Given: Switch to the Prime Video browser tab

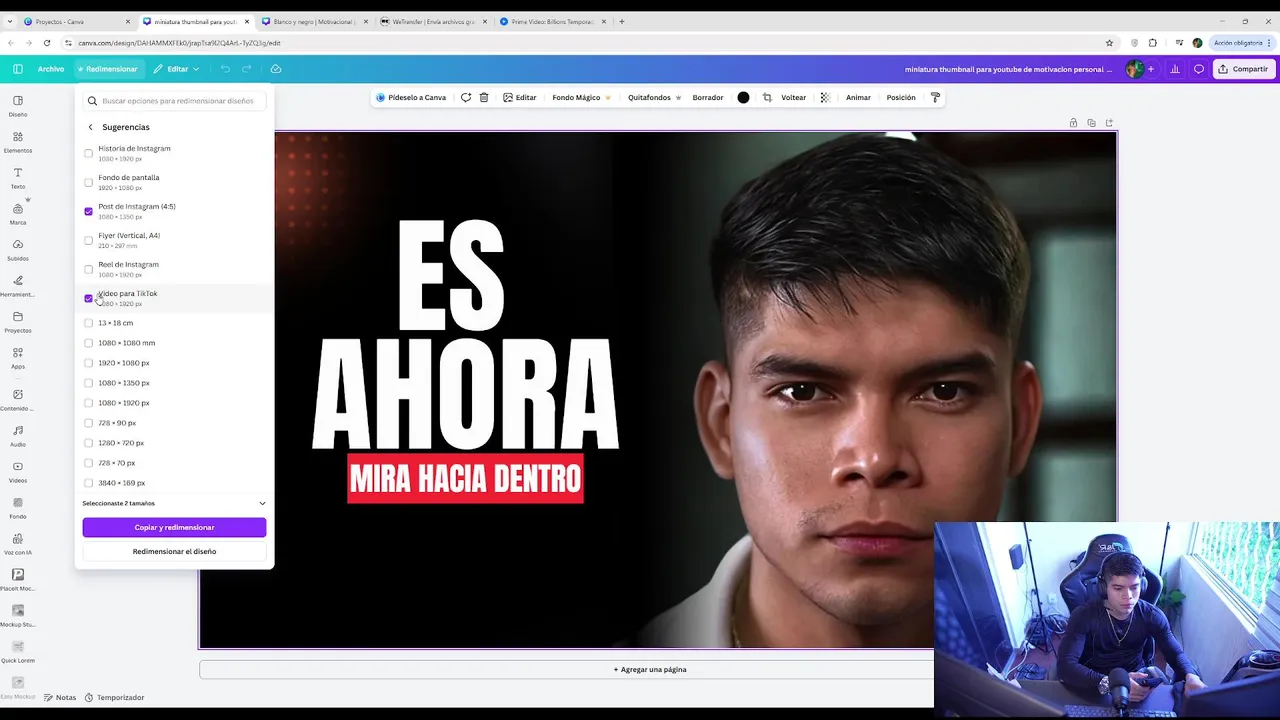Looking at the screenshot, I should [x=552, y=21].
